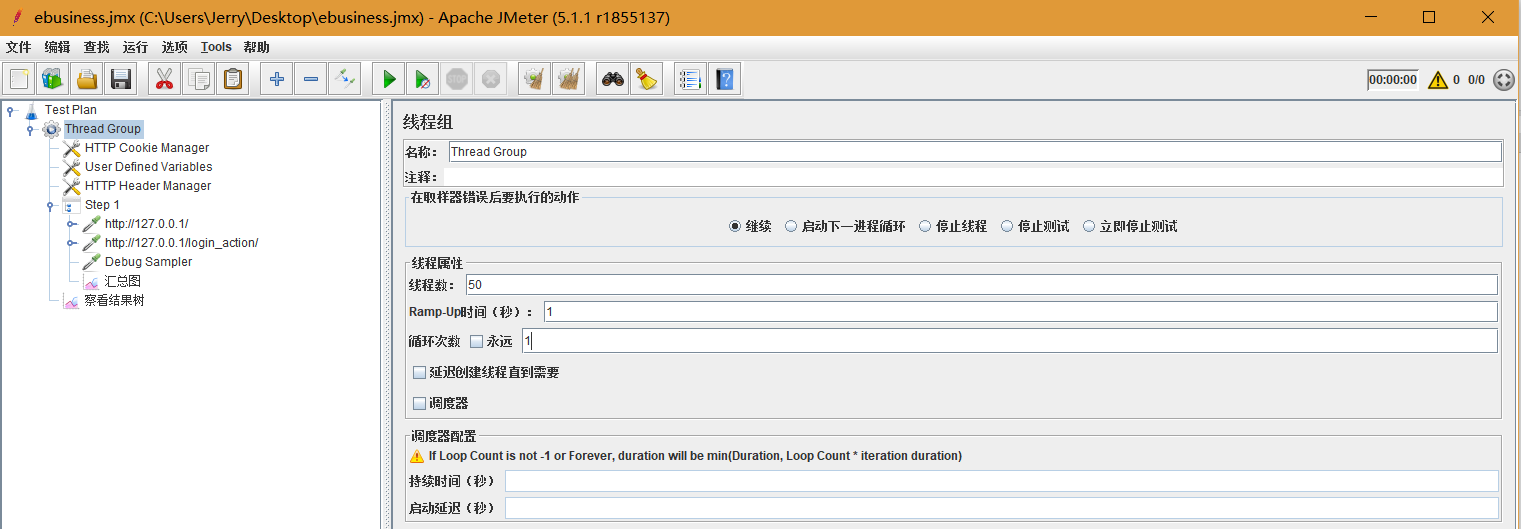The image size is (1521, 529).
Task: Select the Step 1 controller label
Action: pos(102,205)
